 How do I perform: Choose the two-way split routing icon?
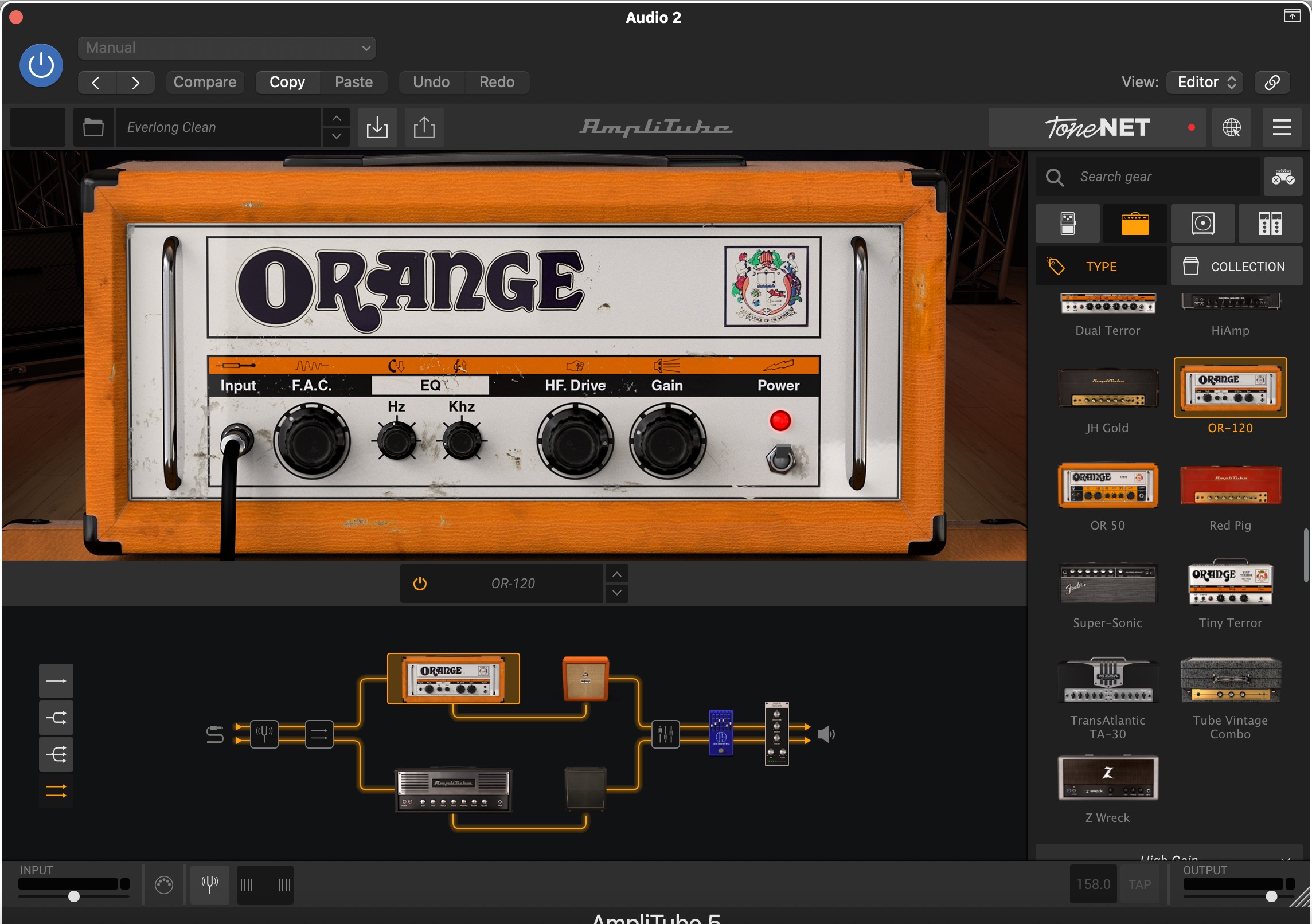point(56,718)
